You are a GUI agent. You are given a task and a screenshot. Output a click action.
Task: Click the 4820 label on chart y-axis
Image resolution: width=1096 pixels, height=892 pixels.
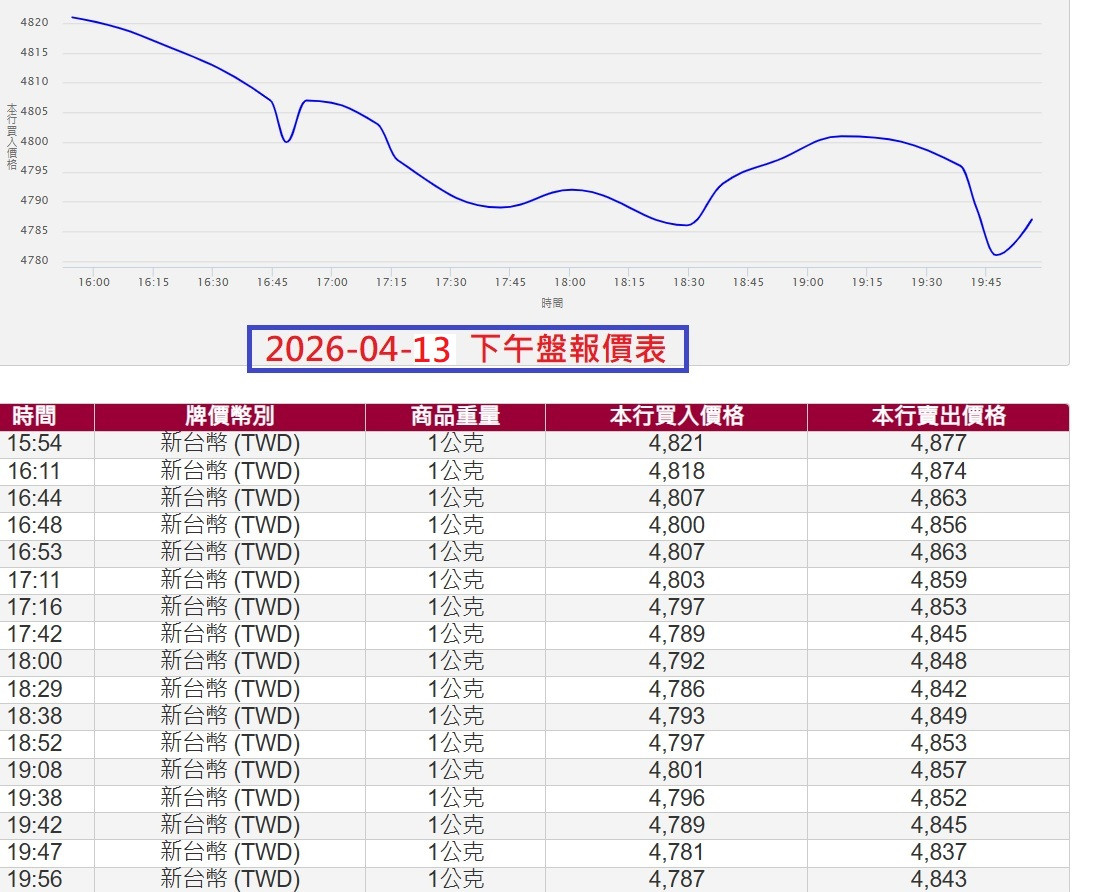click(34, 22)
